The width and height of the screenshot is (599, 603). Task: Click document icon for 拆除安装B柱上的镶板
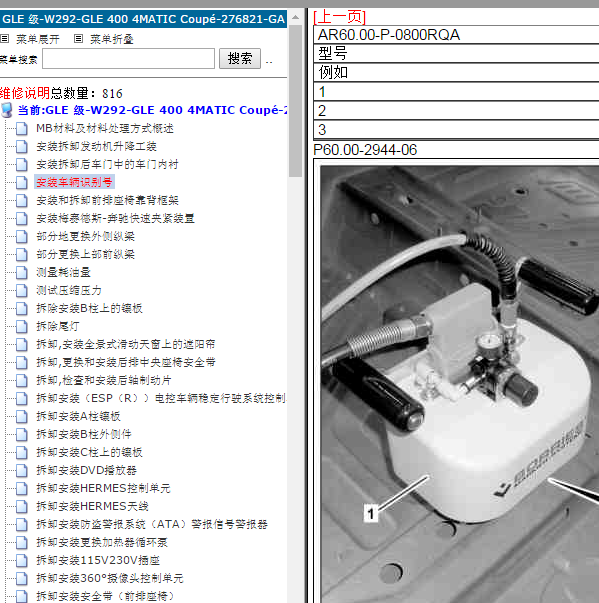22,308
